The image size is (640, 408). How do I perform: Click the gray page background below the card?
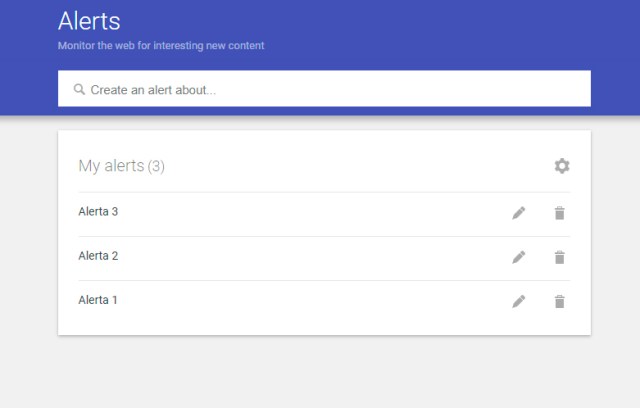[320, 375]
